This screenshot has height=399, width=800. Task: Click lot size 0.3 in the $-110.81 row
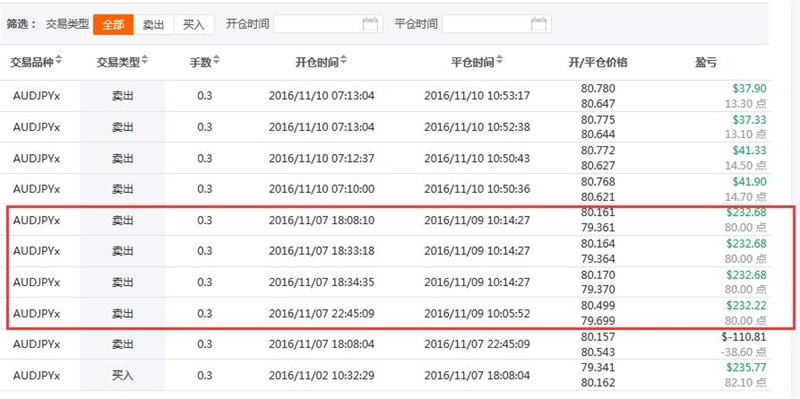[x=205, y=344]
